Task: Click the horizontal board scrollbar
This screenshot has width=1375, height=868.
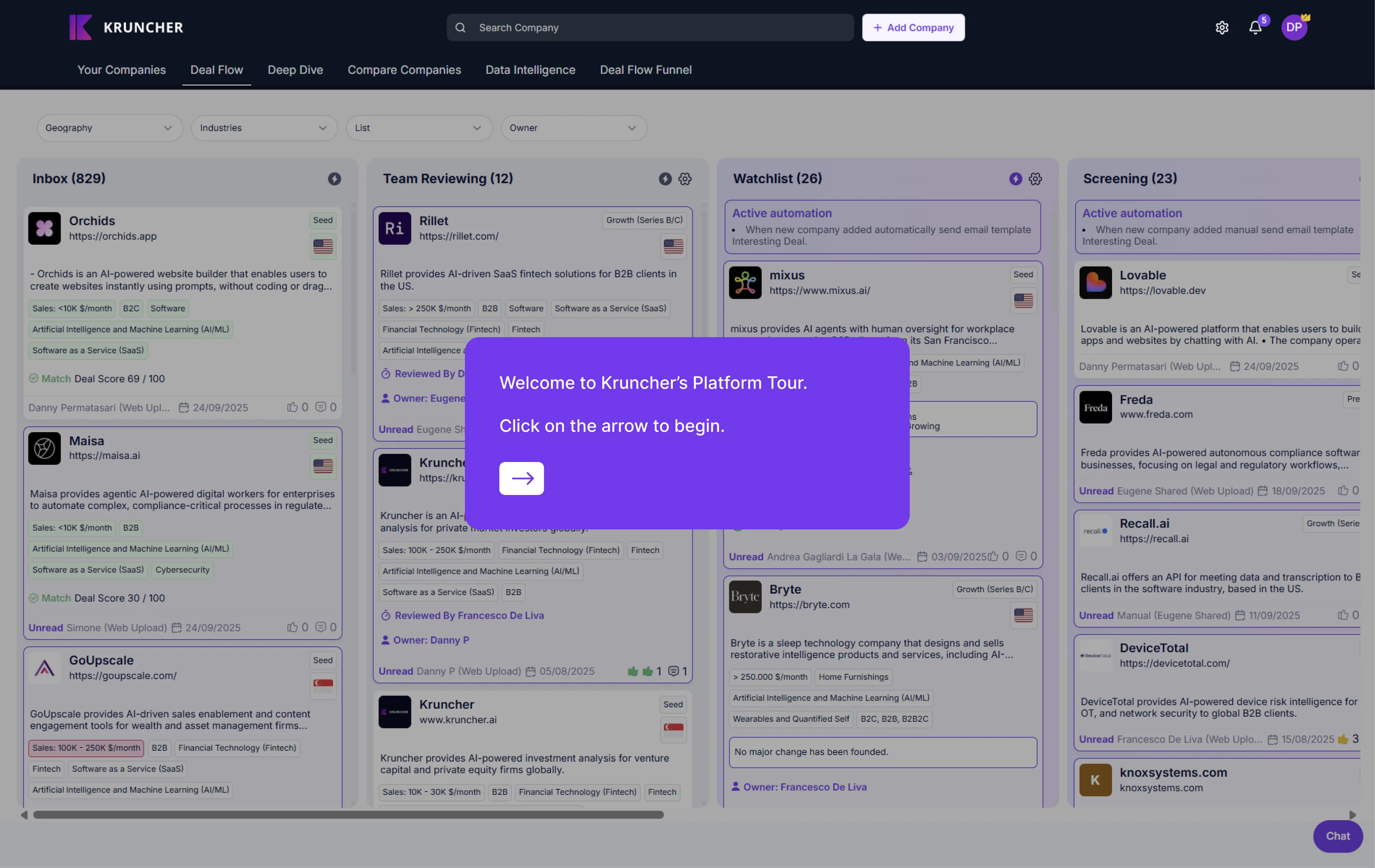Action: coord(348,815)
